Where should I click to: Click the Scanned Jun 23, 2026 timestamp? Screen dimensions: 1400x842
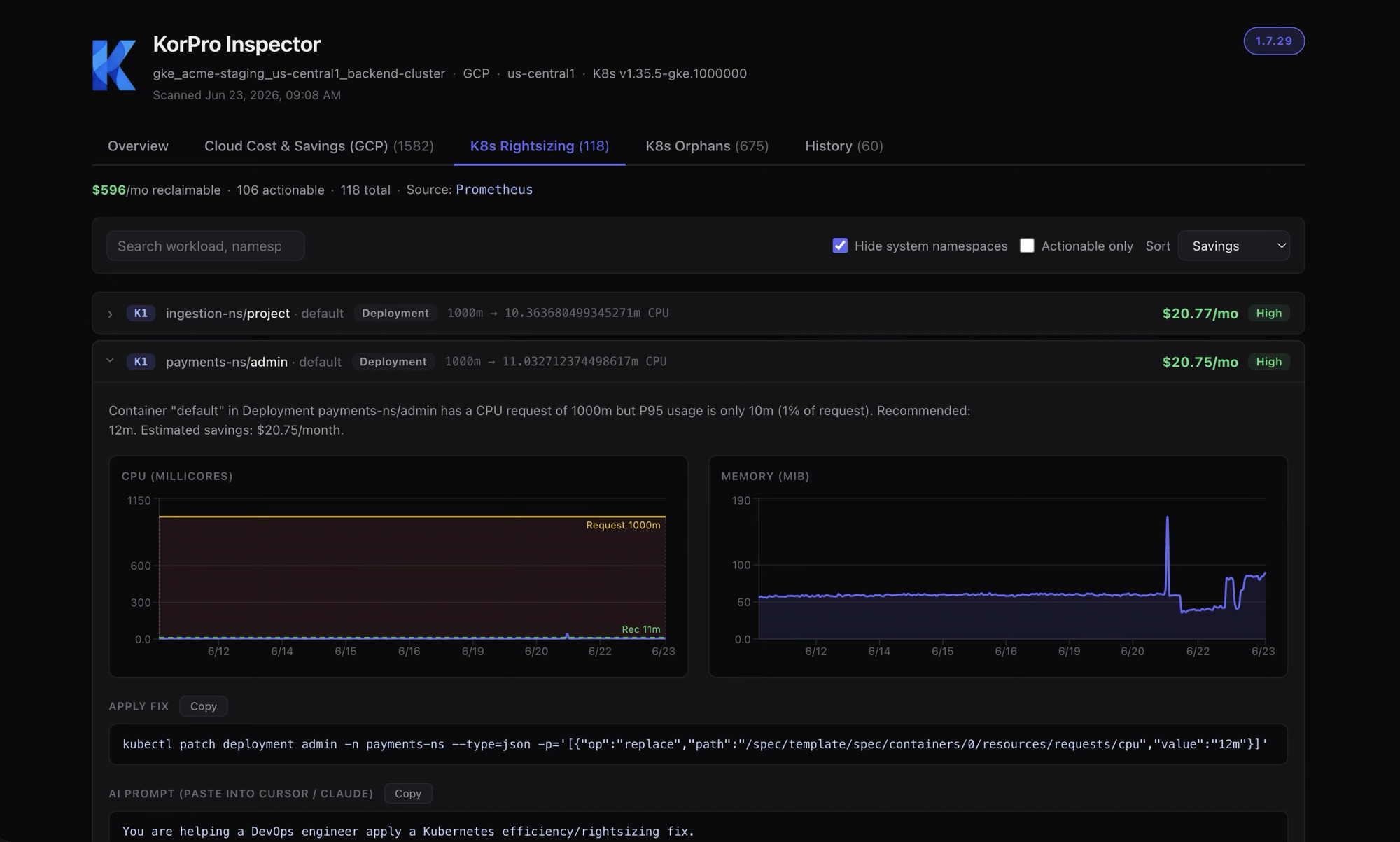[246, 95]
